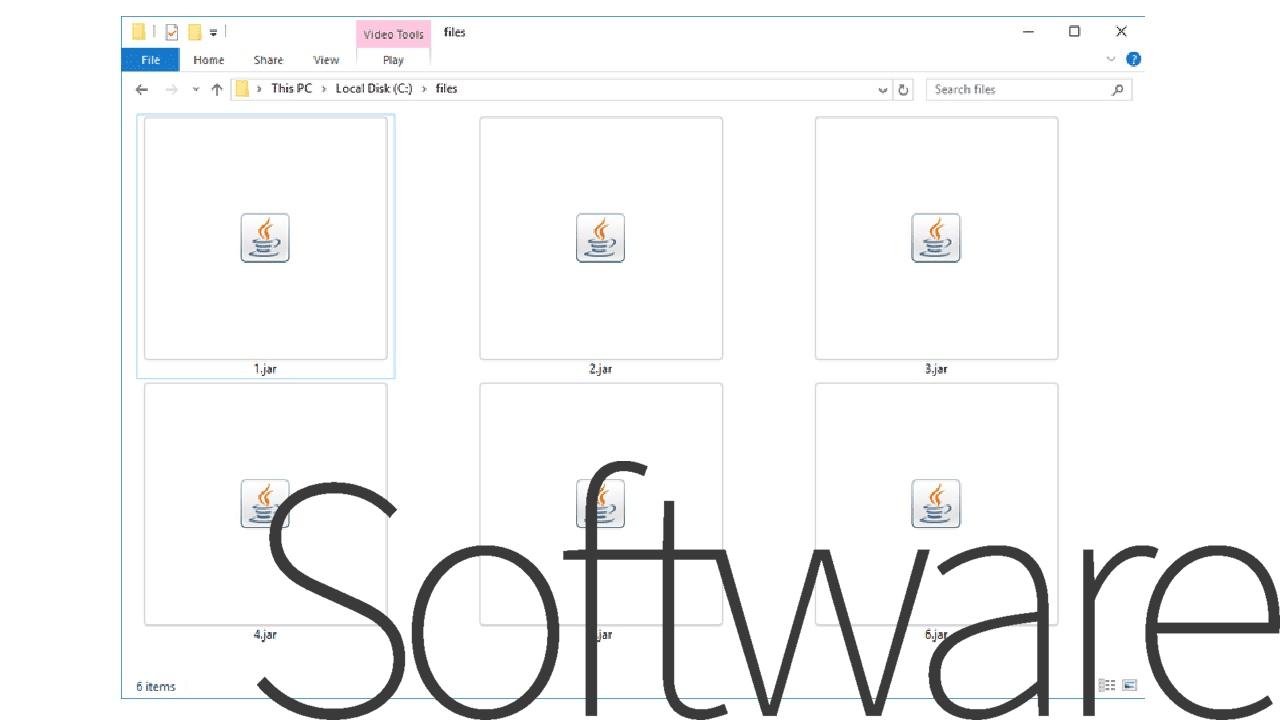
Task: Switch to Details view in status bar
Action: [x=1107, y=685]
